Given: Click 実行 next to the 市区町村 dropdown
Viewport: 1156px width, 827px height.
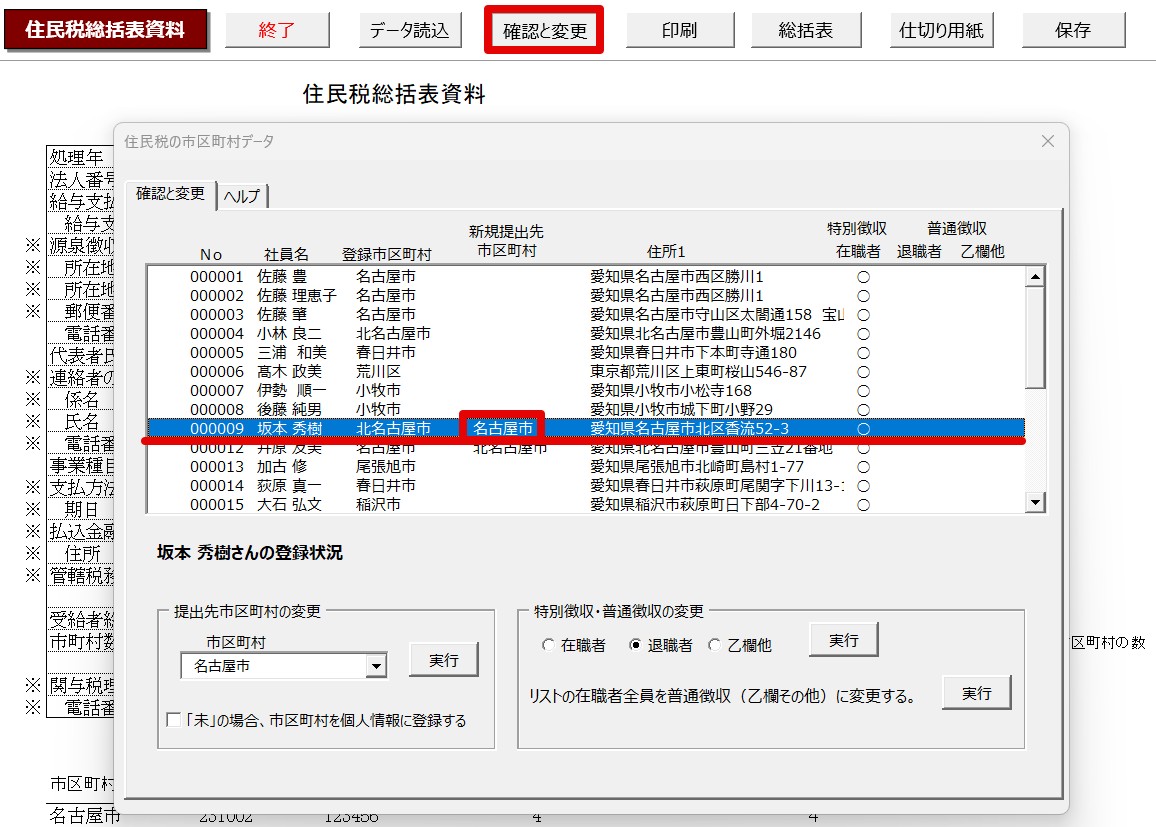Looking at the screenshot, I should 443,661.
